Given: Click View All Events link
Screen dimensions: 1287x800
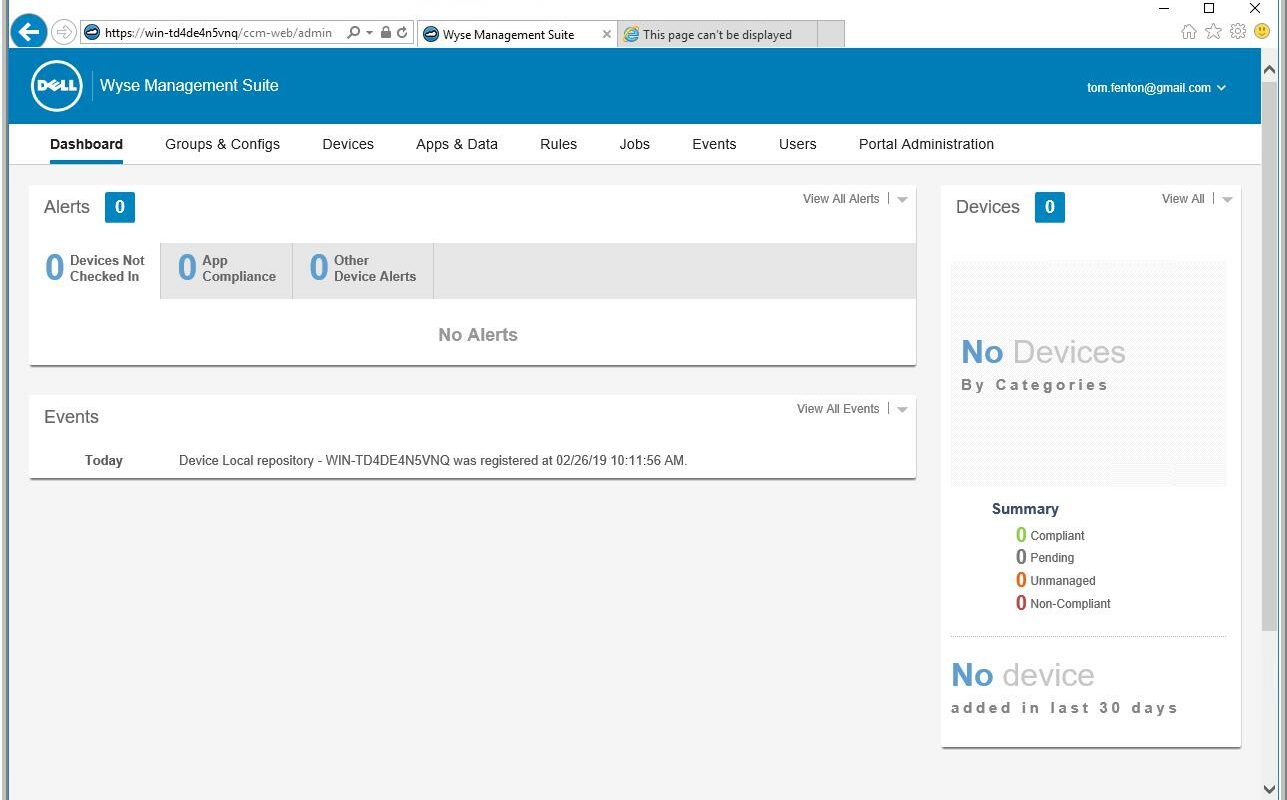Looking at the screenshot, I should click(838, 409).
